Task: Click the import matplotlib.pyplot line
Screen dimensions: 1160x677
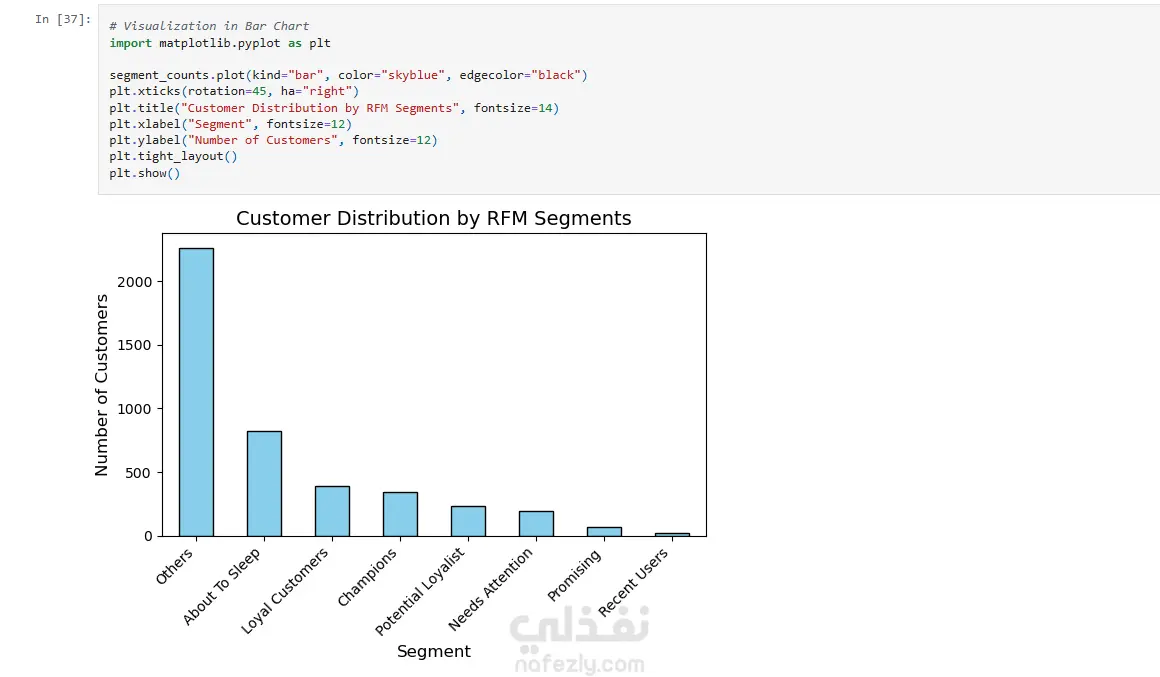Action: [x=220, y=43]
